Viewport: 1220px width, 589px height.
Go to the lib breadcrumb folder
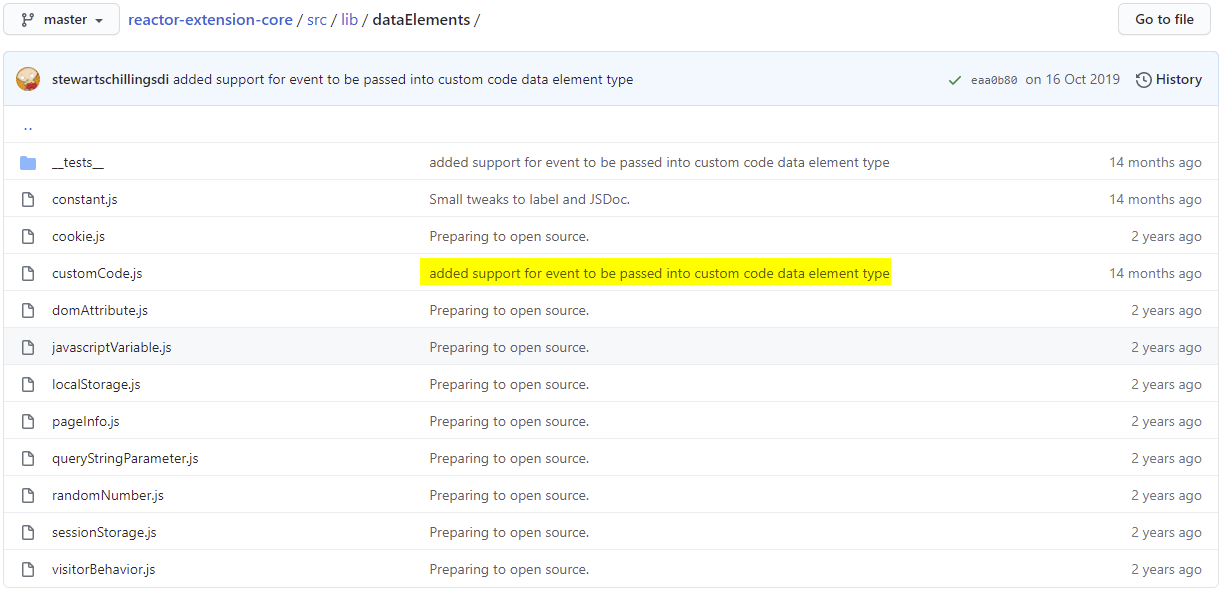[349, 20]
